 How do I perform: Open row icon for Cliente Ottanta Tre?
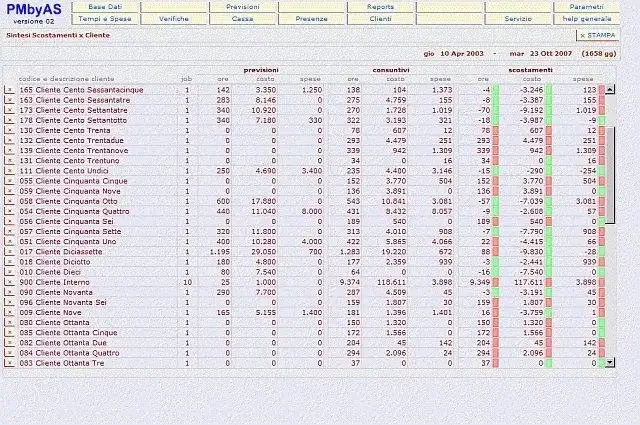9,363
